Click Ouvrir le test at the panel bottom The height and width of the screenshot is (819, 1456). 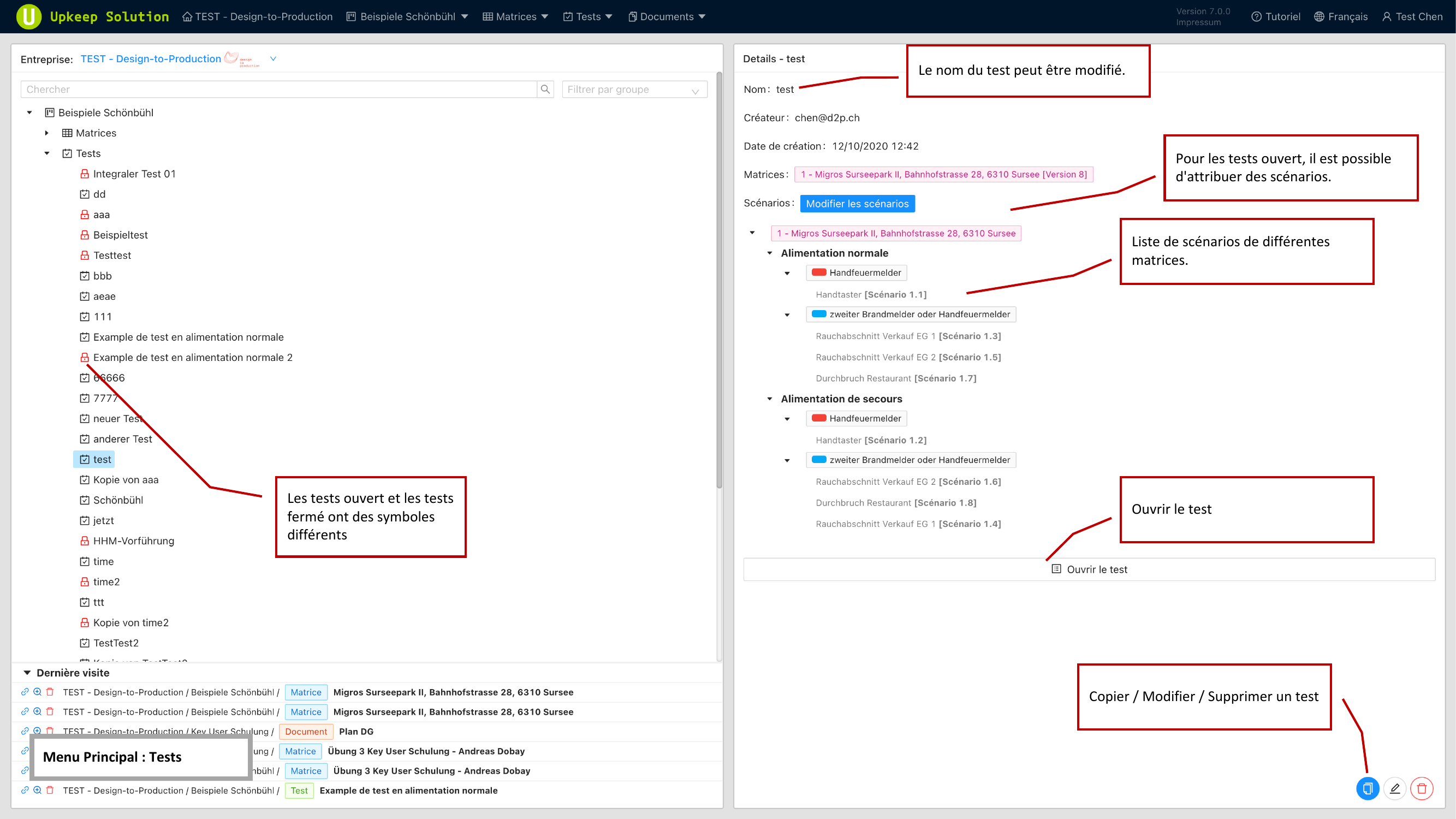[x=1090, y=569]
